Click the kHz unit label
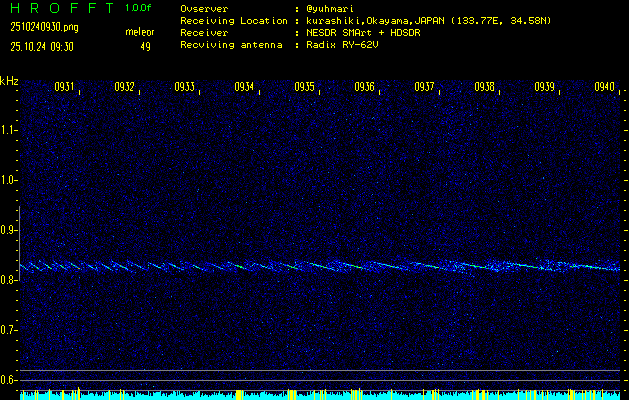The image size is (629, 400). (9, 80)
